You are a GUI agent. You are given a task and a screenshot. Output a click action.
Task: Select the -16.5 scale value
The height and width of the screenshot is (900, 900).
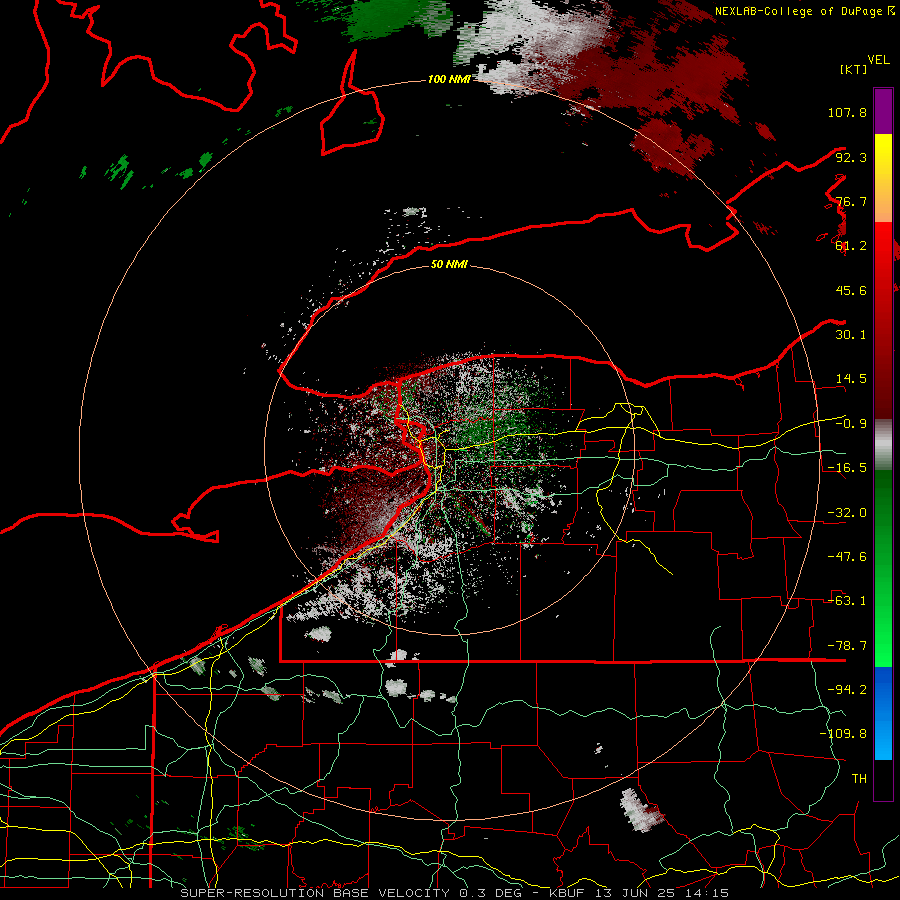point(847,468)
